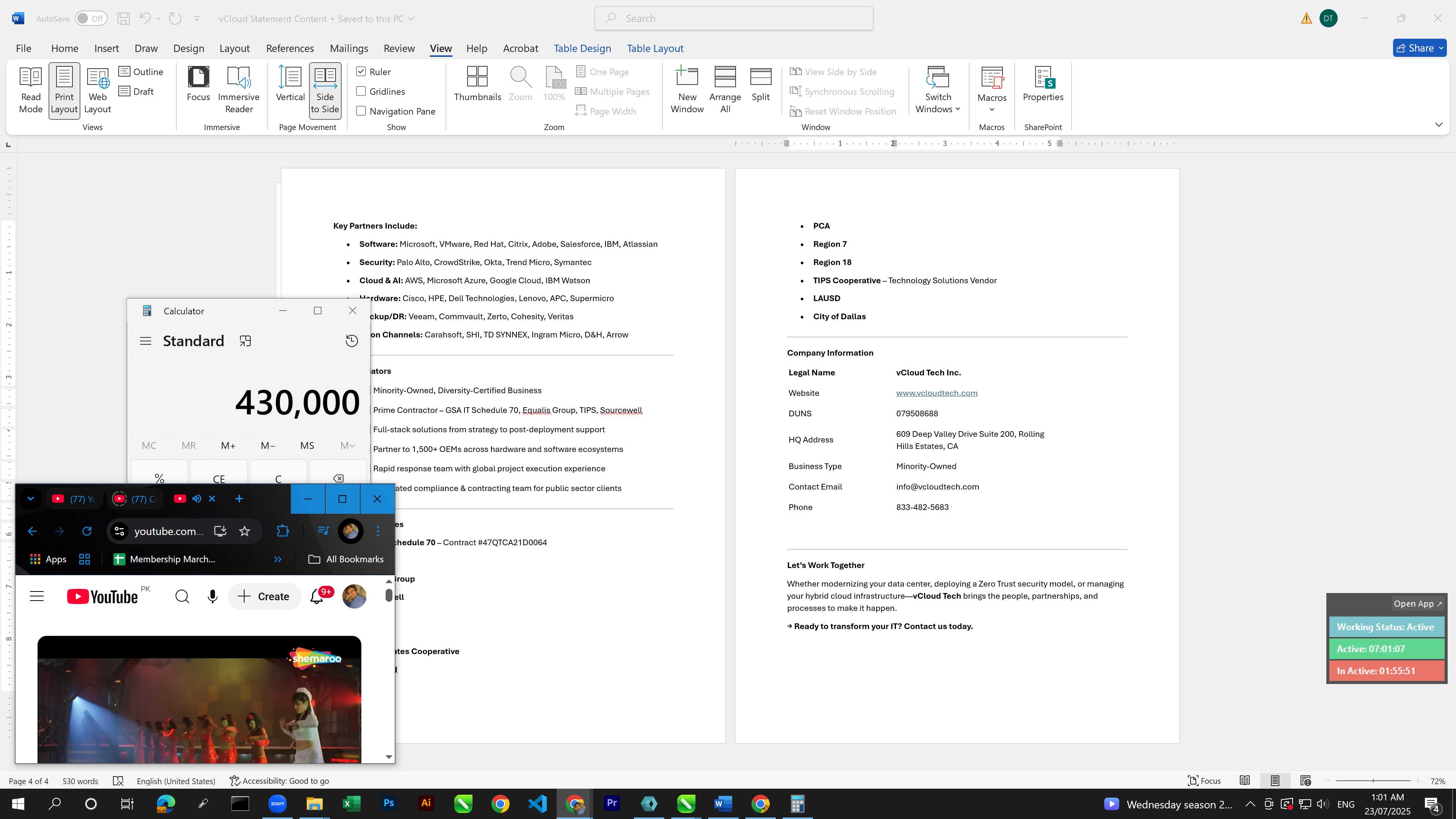
Task: Show more Chrome bookmarks chevron
Action: (278, 559)
